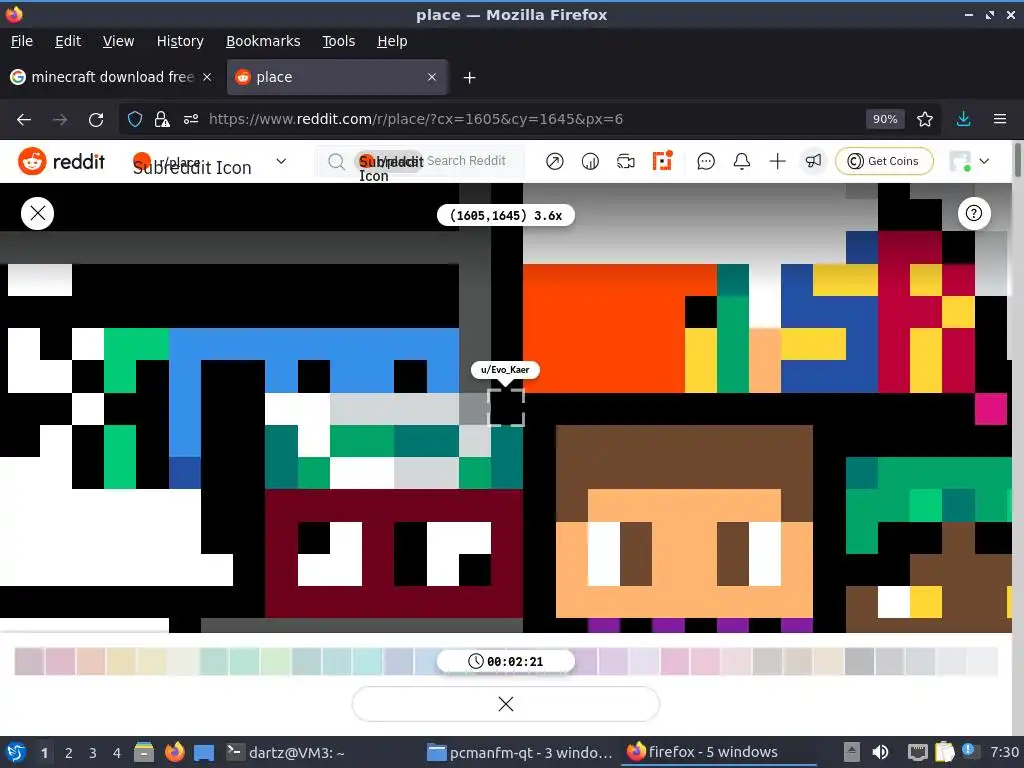This screenshot has height=768, width=1024.
Task: Open site permissions icon in address bar
Action: coord(191,119)
